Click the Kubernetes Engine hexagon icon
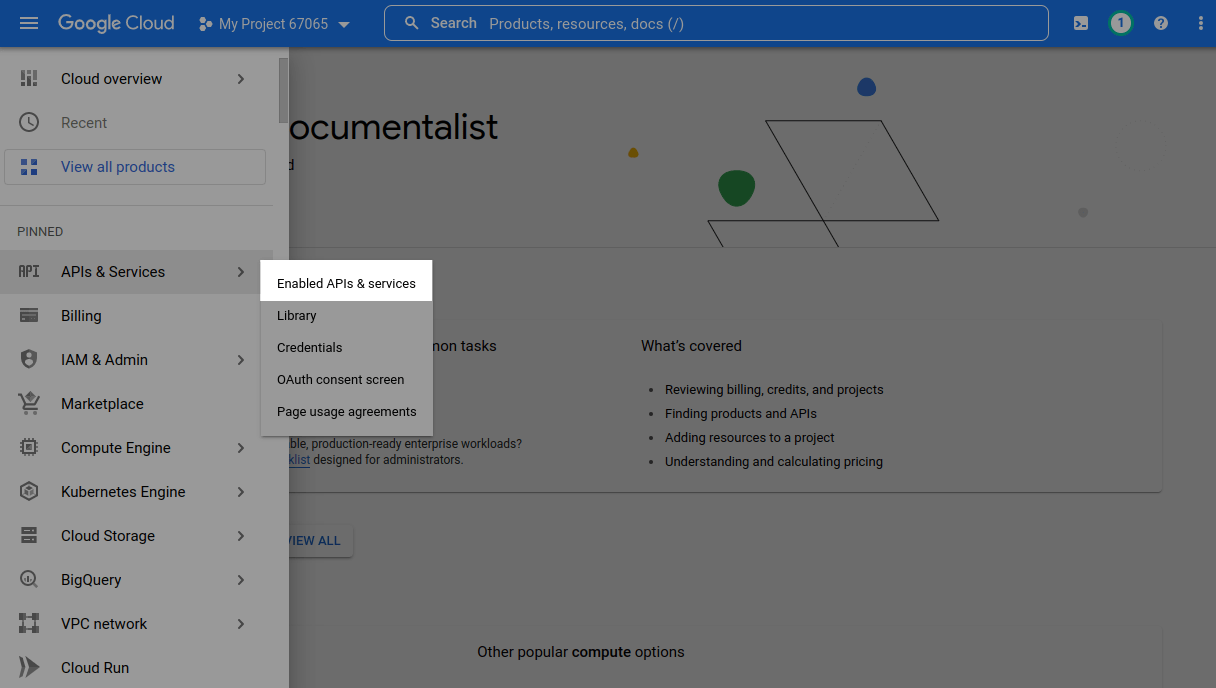Screen dimensions: 1216x688 pyautogui.click(x=29, y=491)
